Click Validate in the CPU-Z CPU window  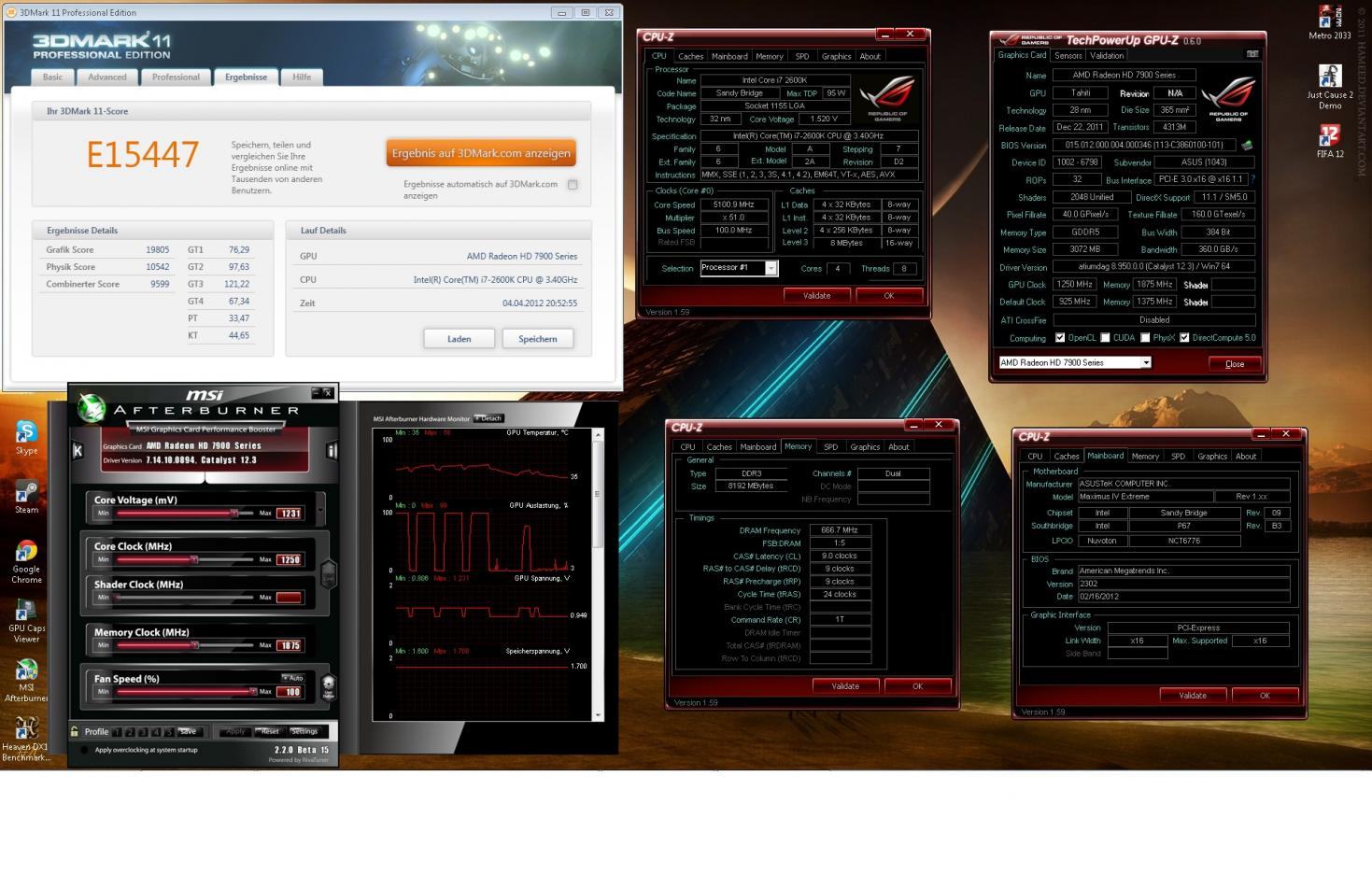[816, 295]
